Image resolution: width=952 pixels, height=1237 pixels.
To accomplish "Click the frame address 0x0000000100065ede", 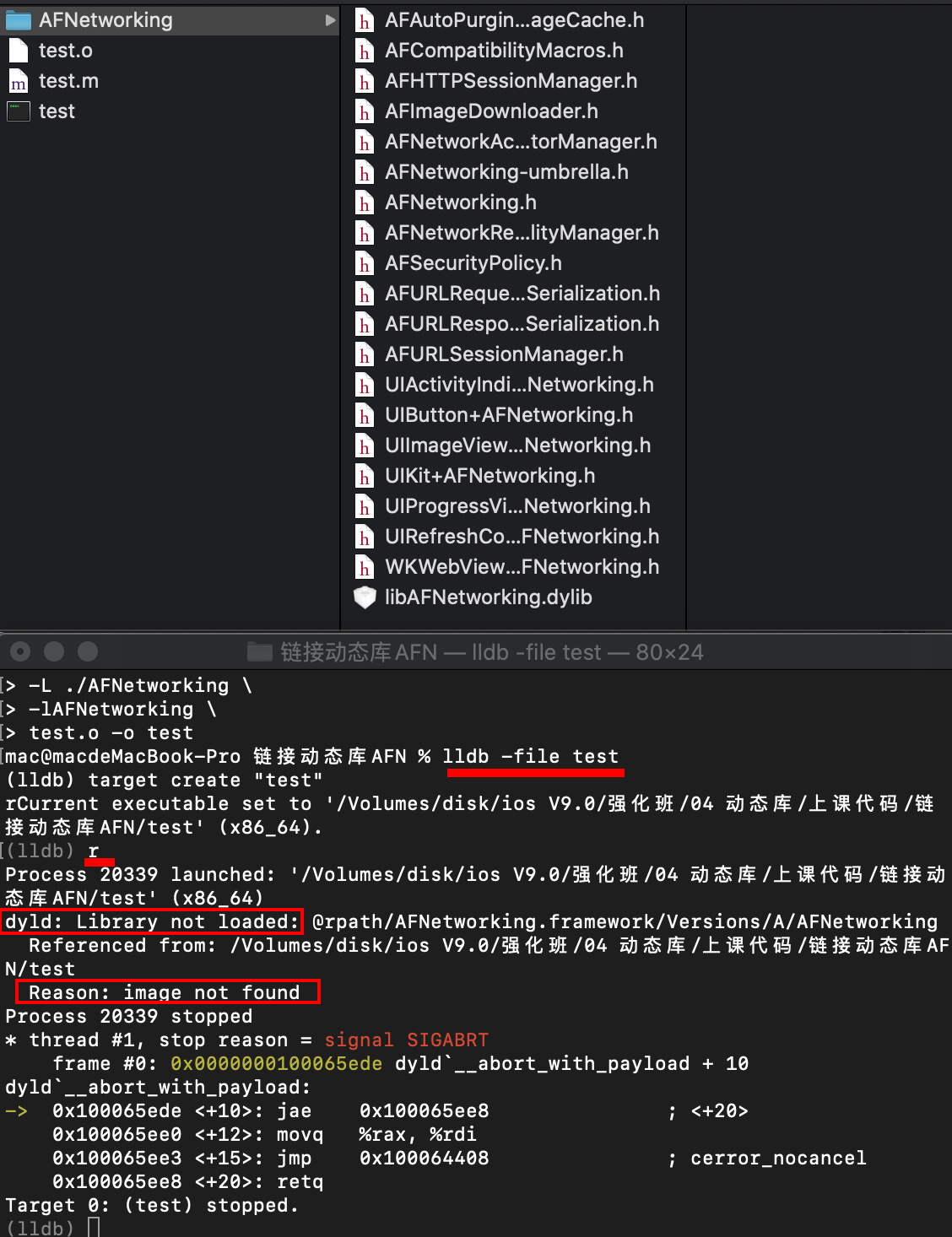I will coord(276,1063).
